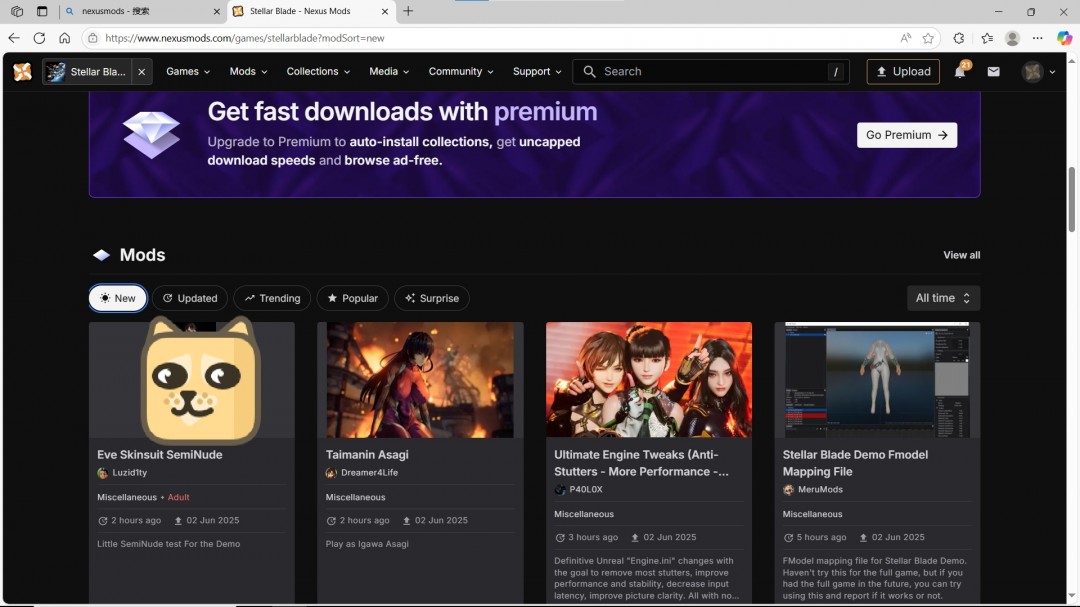The height and width of the screenshot is (607, 1080).
Task: Click the Taimanin Asagi mod thumbnail
Action: (420, 380)
